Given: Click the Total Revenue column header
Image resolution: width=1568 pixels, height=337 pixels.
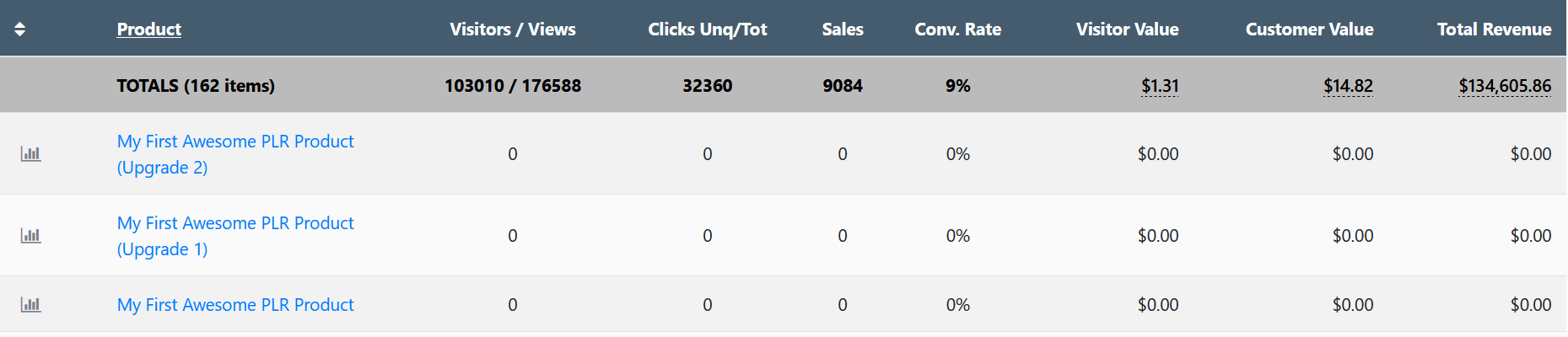Looking at the screenshot, I should tap(1494, 29).
